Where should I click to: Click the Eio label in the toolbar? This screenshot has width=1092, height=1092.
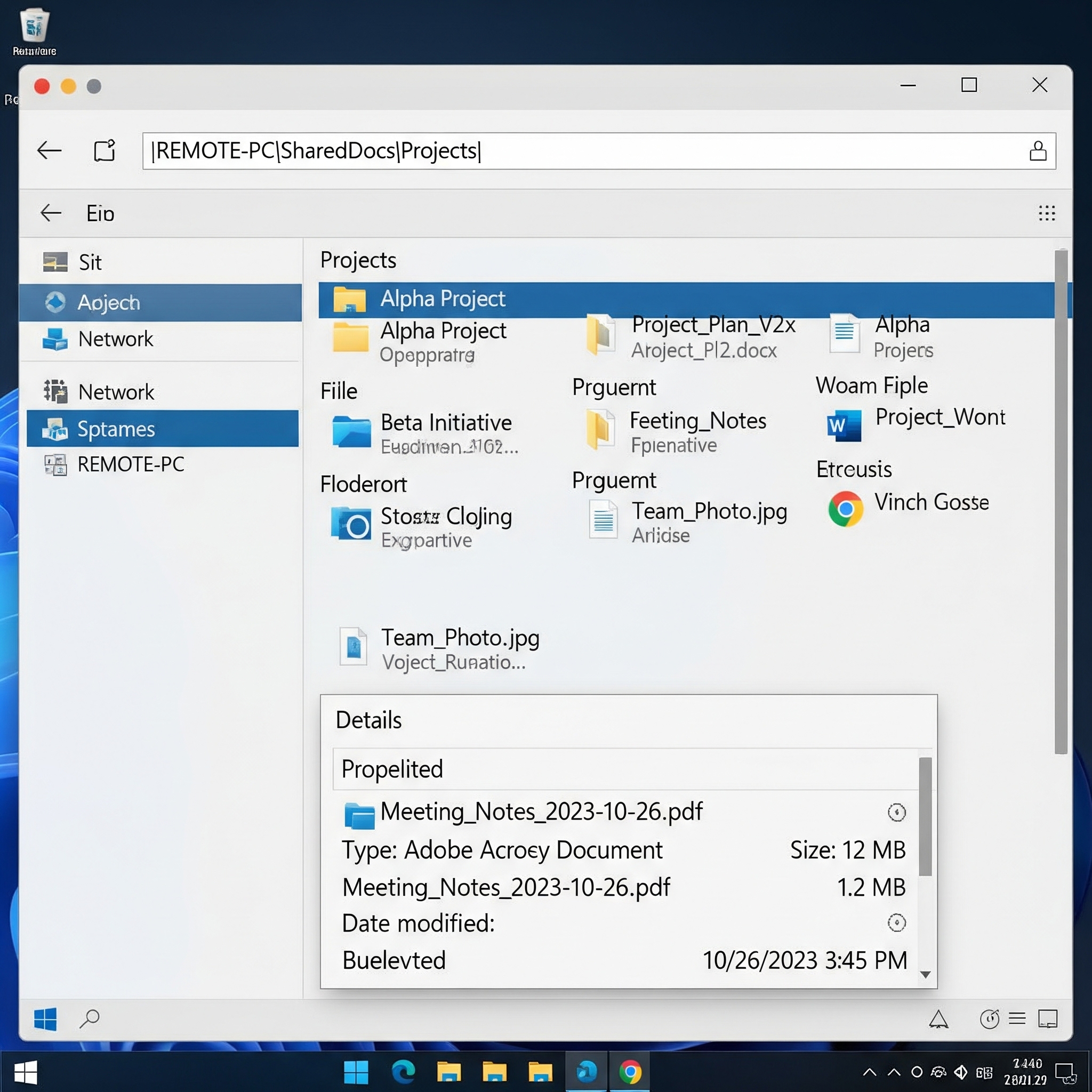pyautogui.click(x=100, y=213)
